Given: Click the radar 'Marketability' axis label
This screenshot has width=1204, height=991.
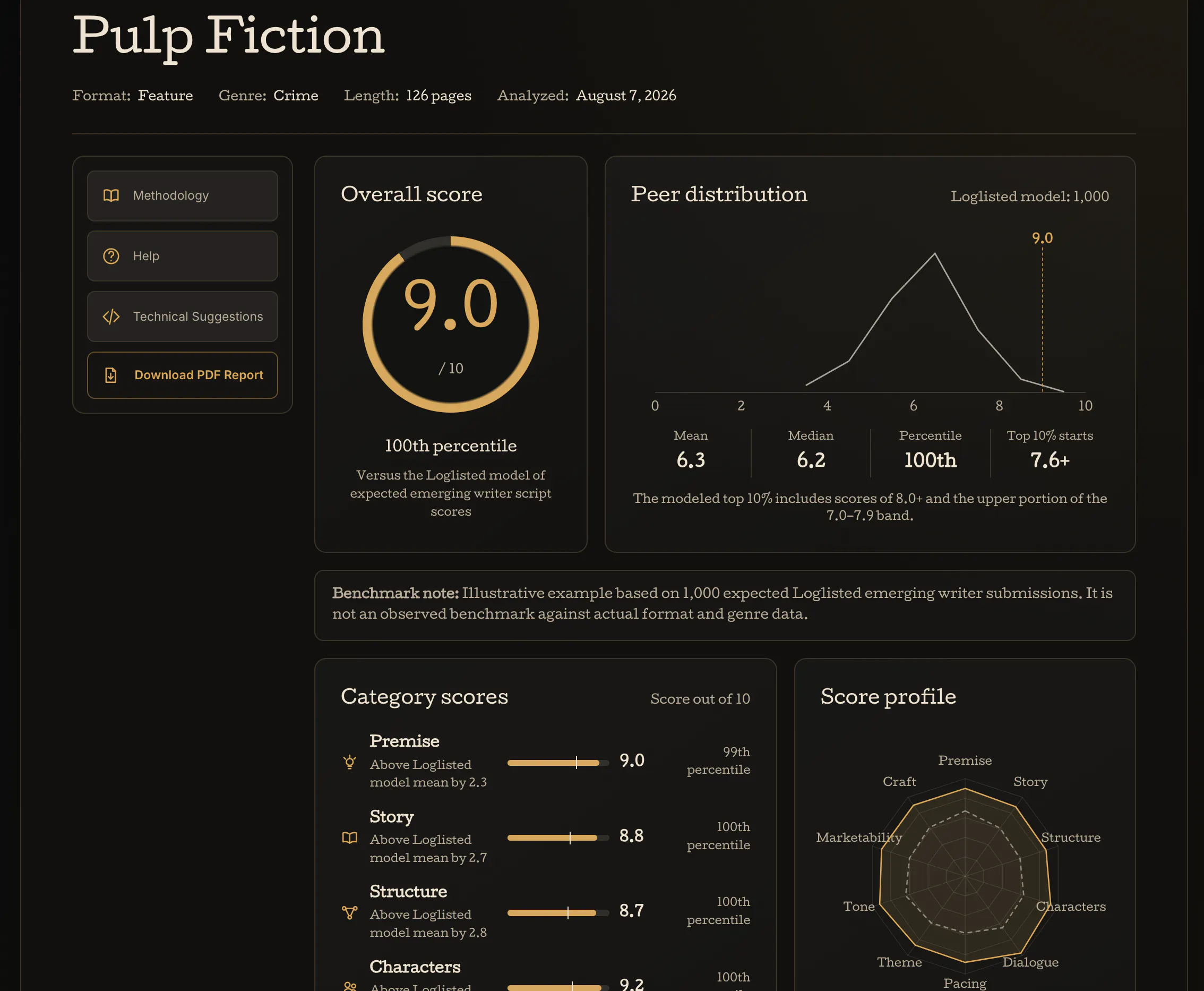Looking at the screenshot, I should pyautogui.click(x=859, y=838).
